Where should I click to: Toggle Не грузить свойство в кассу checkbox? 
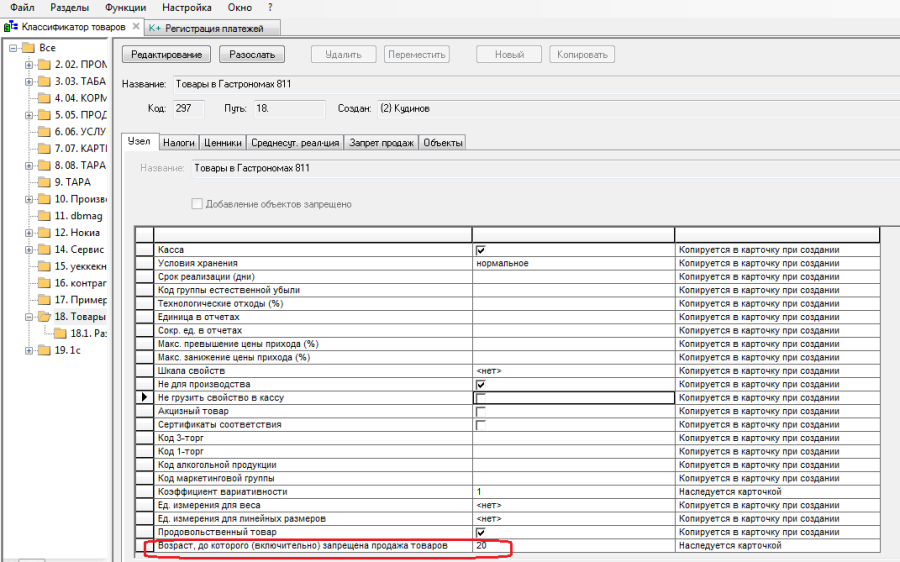(x=481, y=398)
